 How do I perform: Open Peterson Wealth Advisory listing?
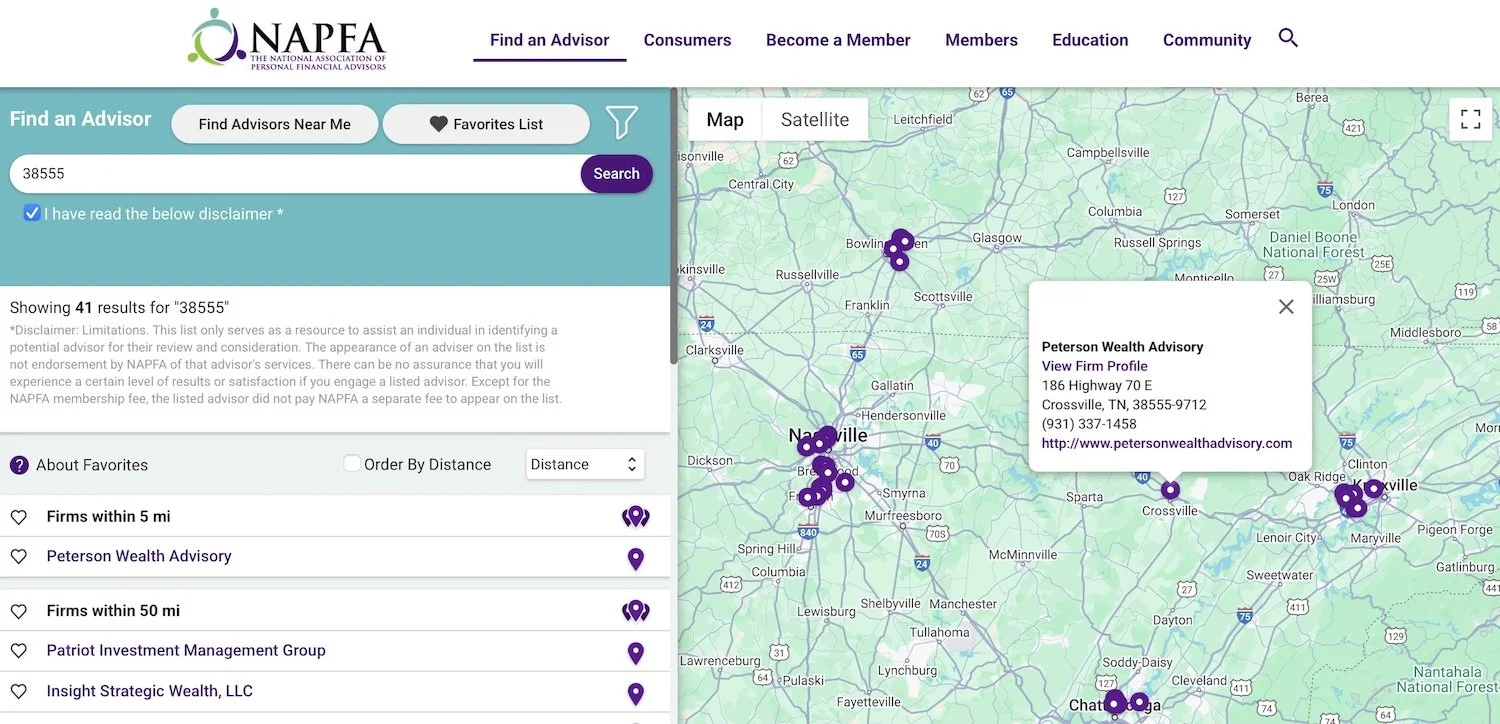(139, 556)
